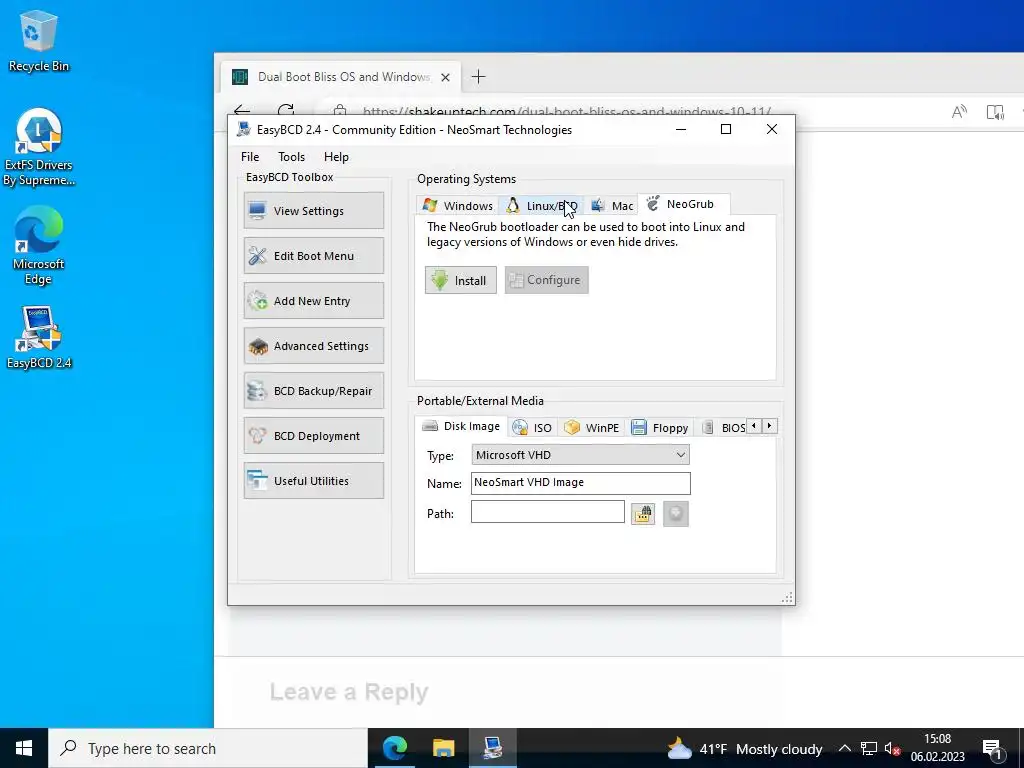Screen dimensions: 1024x768
Task: Click the Leave a Reply heading
Action: pos(349,692)
